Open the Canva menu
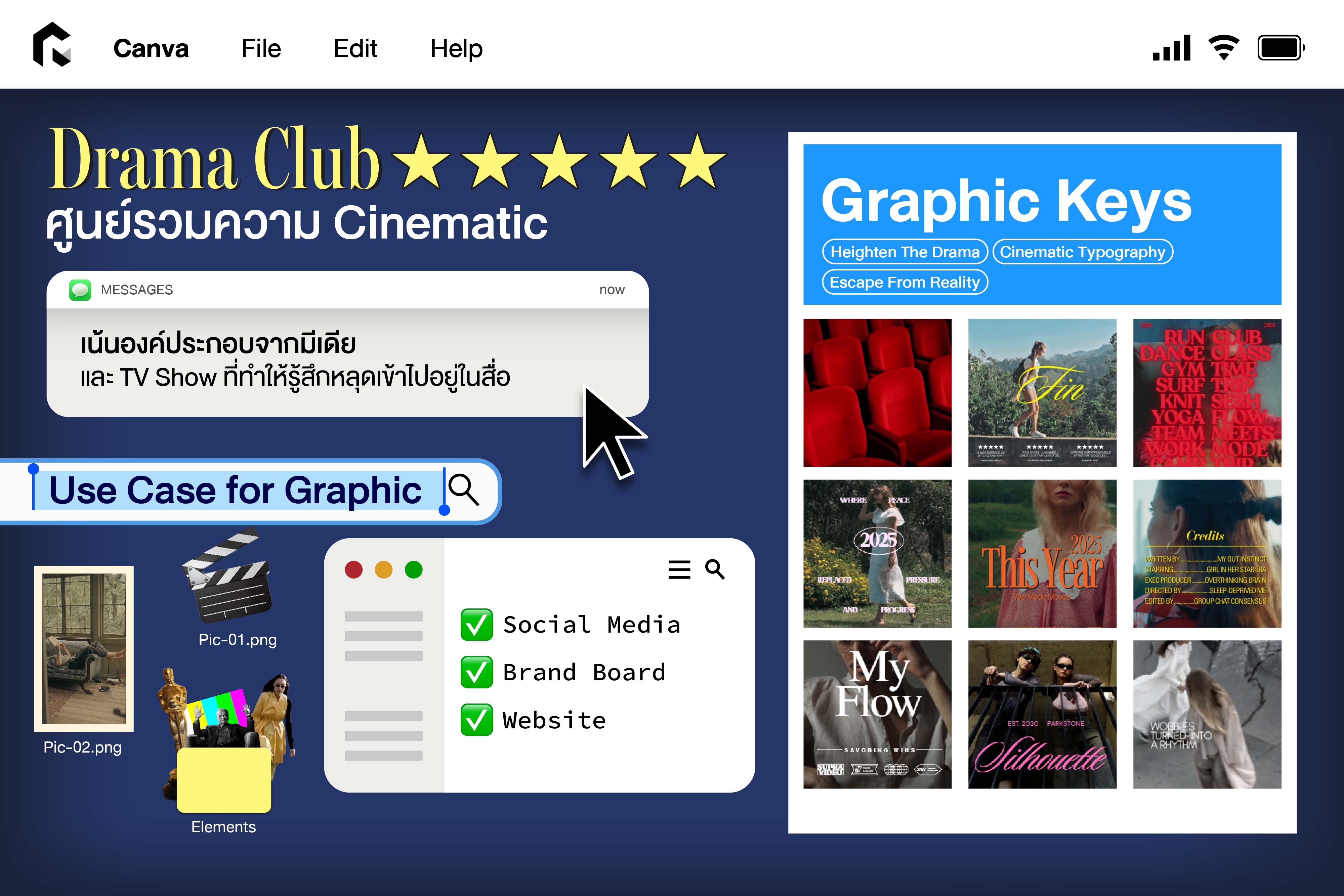This screenshot has height=896, width=1344. point(151,49)
